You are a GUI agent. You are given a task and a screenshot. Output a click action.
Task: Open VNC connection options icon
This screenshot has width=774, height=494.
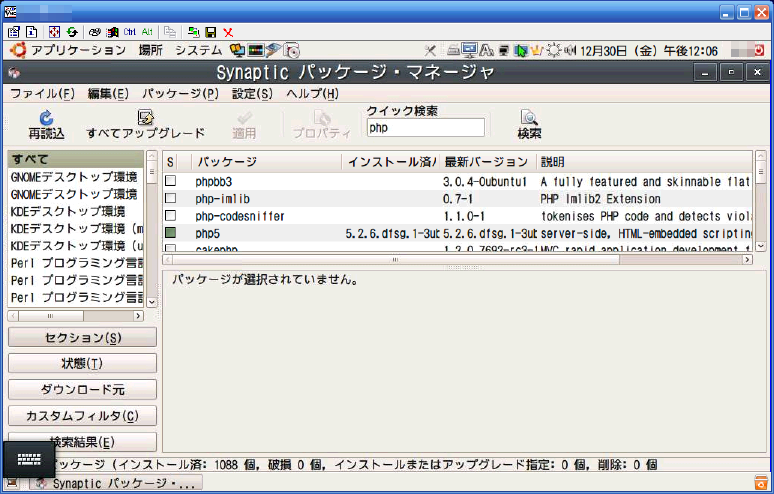(14, 32)
